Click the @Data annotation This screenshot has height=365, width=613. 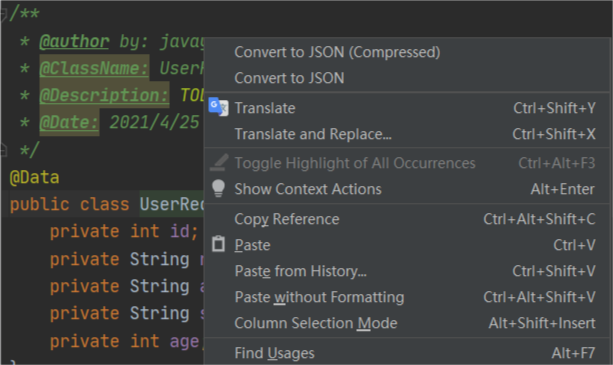(x=34, y=177)
